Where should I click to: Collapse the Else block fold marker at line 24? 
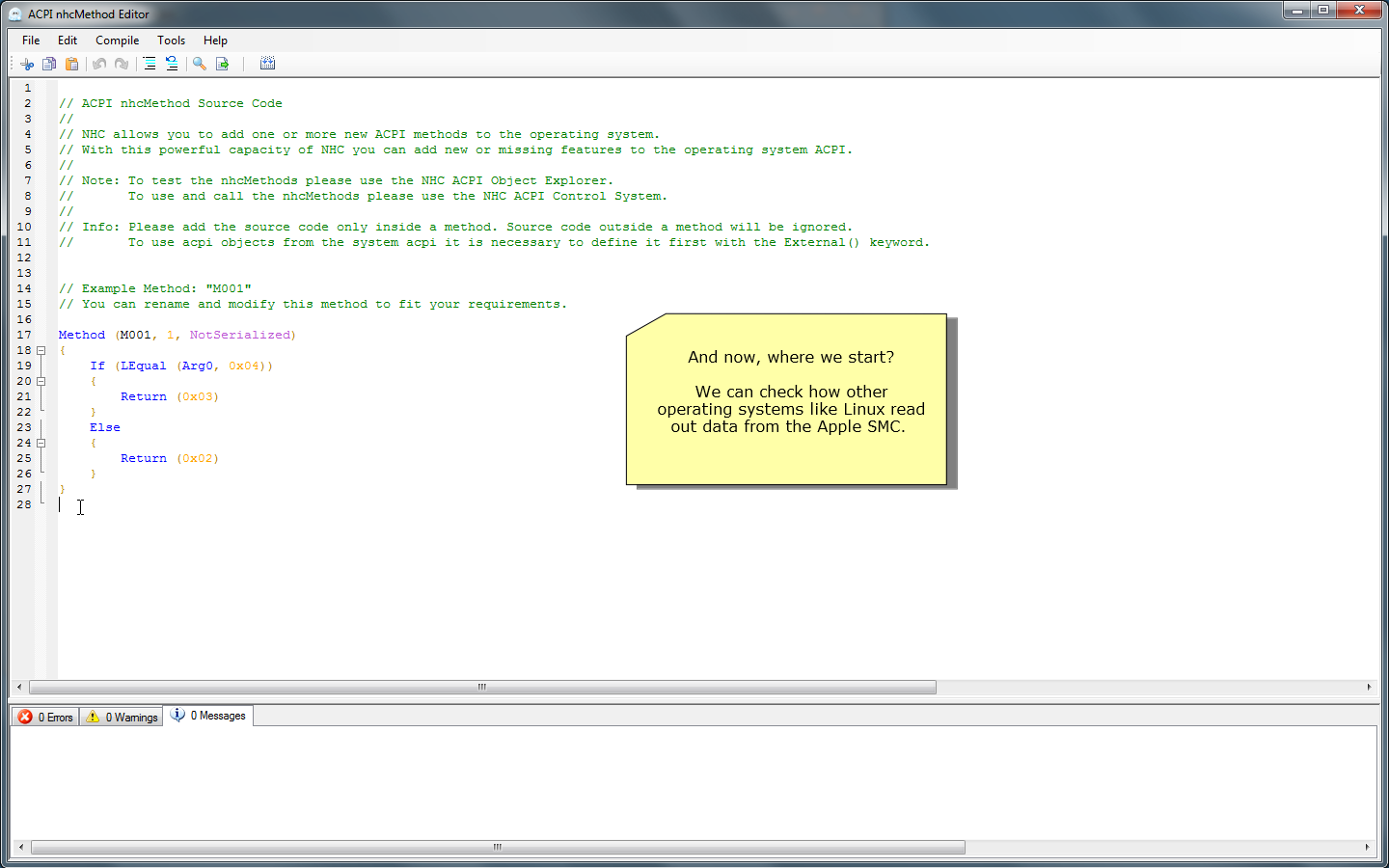pyautogui.click(x=41, y=443)
